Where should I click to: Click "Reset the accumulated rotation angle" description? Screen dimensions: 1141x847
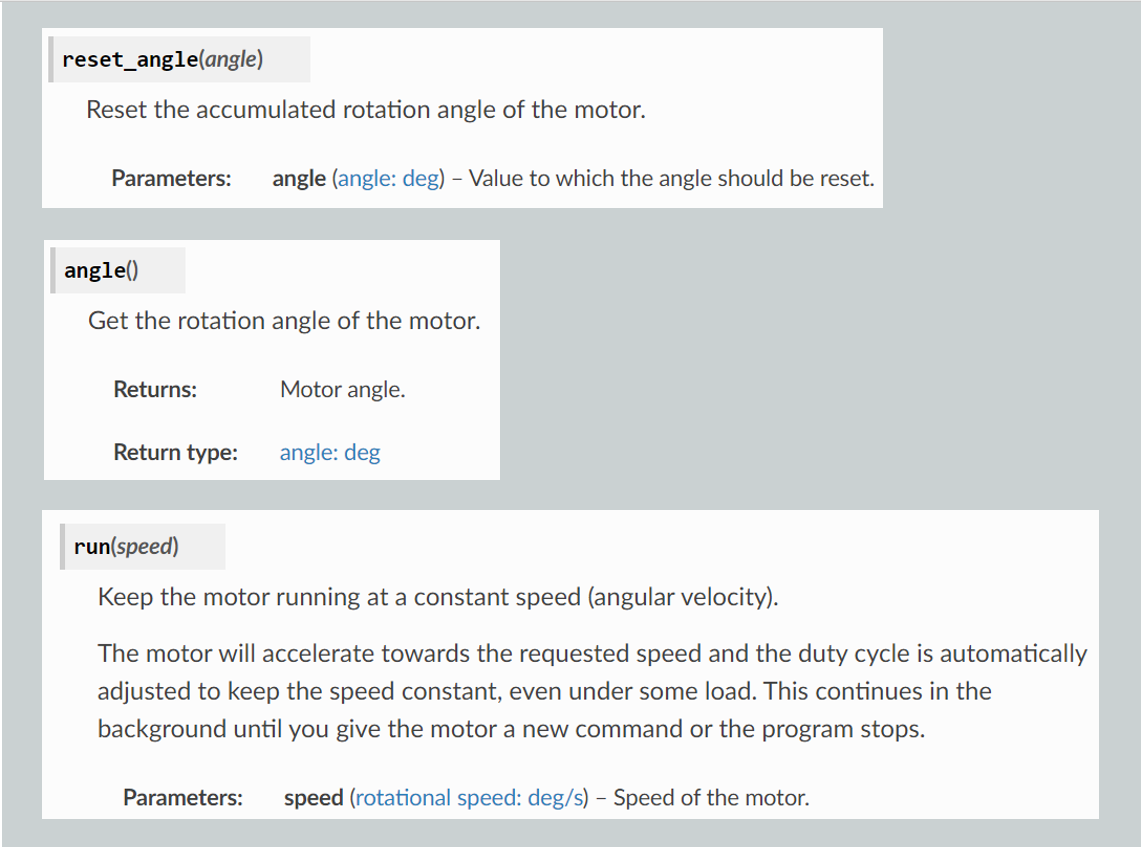365,110
